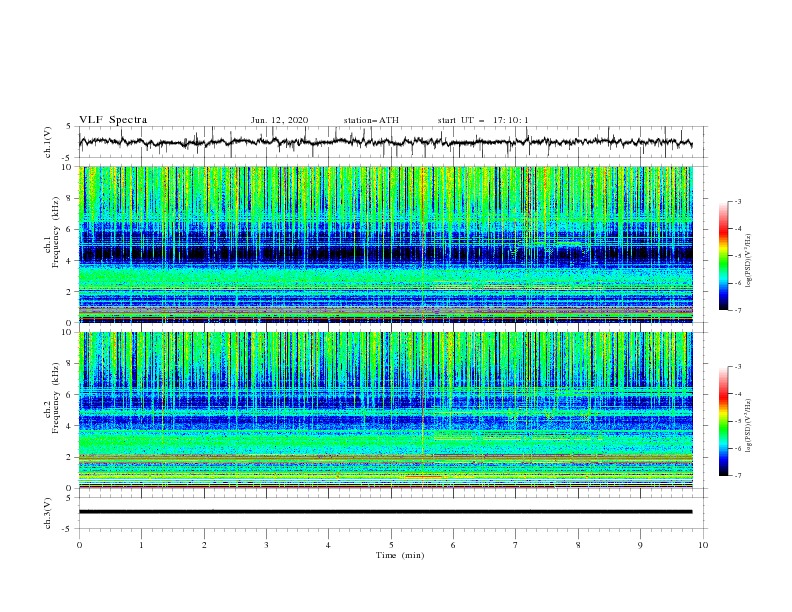This screenshot has width=792, height=612.
Task: Click the ch.1 PSD color scale bar
Action: coord(724,256)
